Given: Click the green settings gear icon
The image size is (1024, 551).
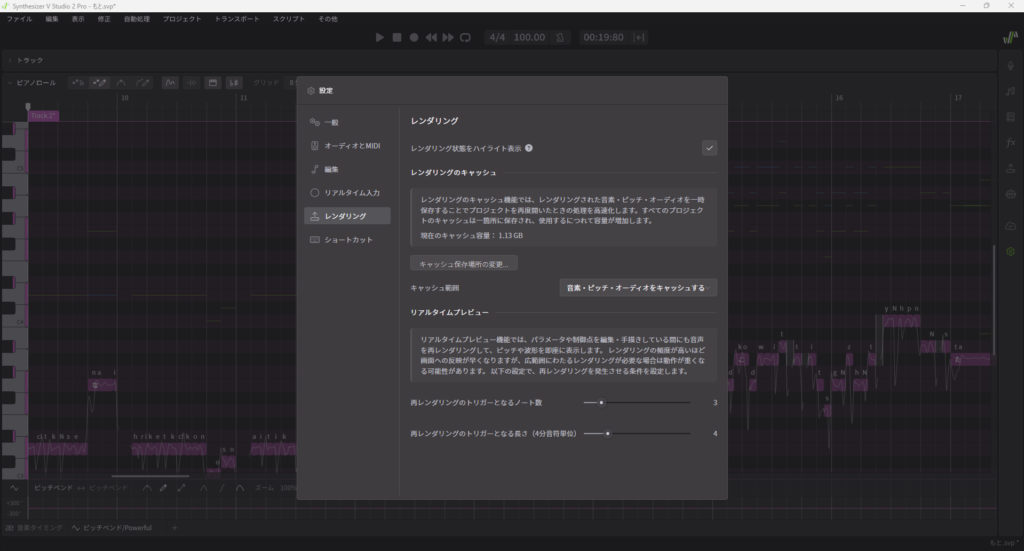Looking at the screenshot, I should 1010,251.
